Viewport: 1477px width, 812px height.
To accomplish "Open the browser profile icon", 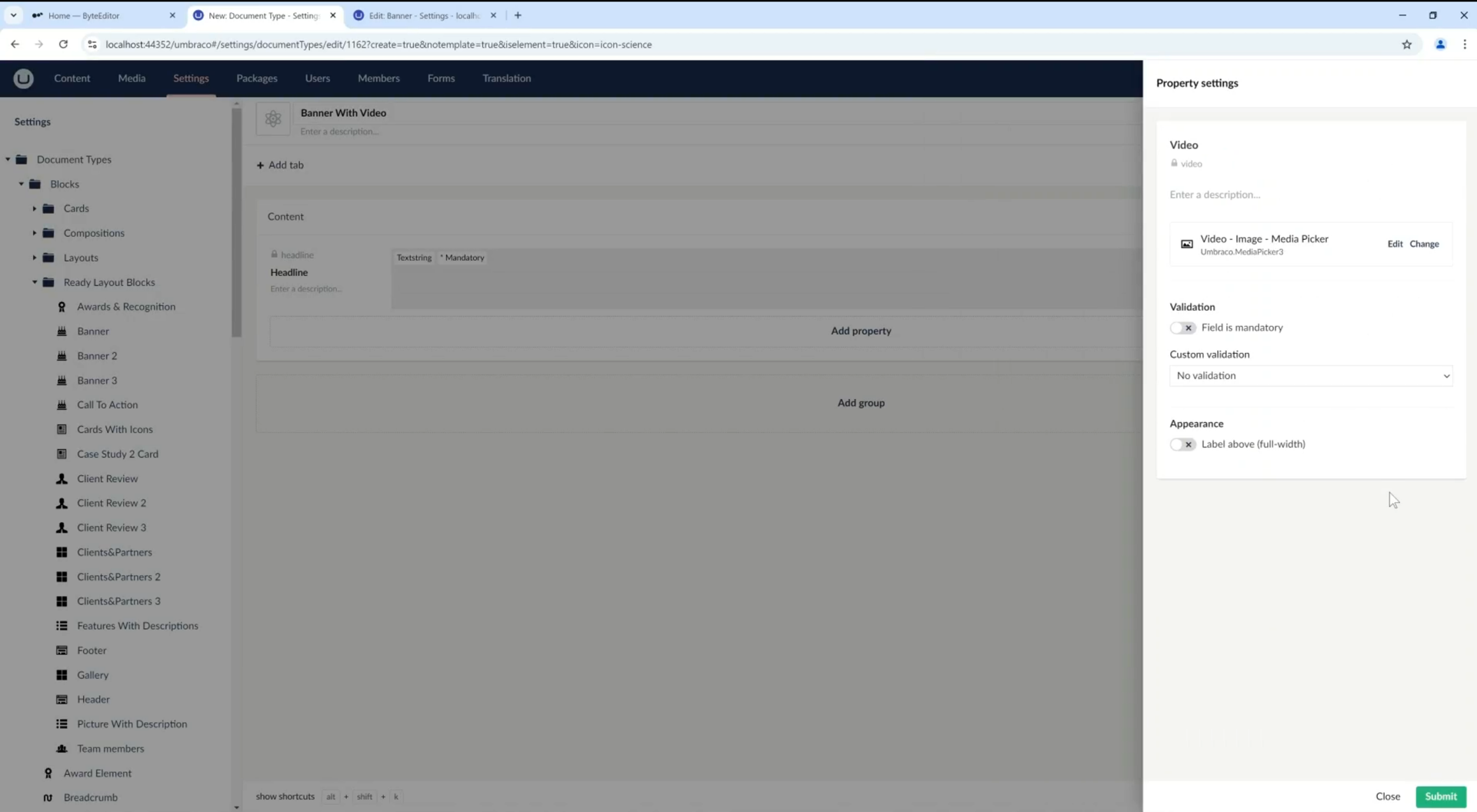I will [x=1440, y=45].
